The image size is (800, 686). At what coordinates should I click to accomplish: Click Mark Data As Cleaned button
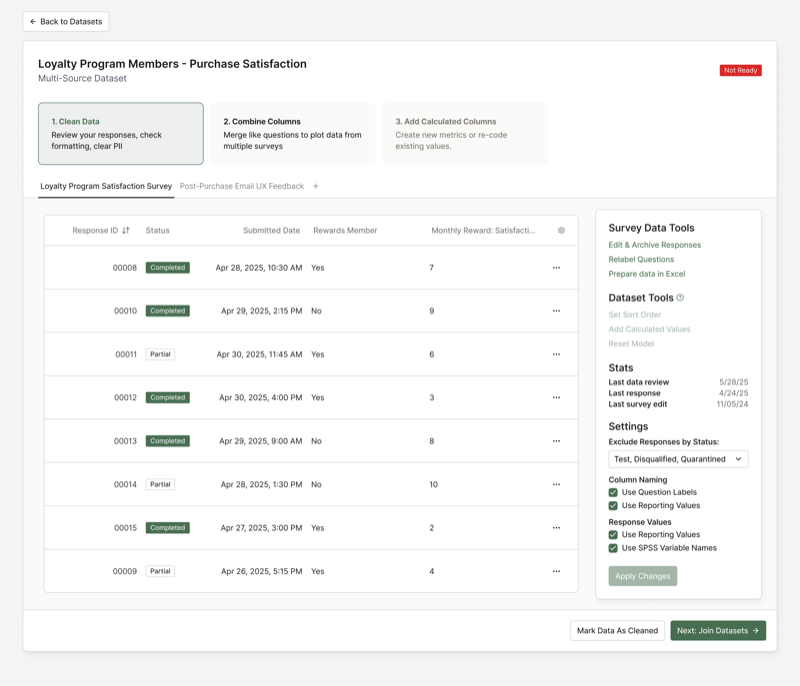coord(617,630)
